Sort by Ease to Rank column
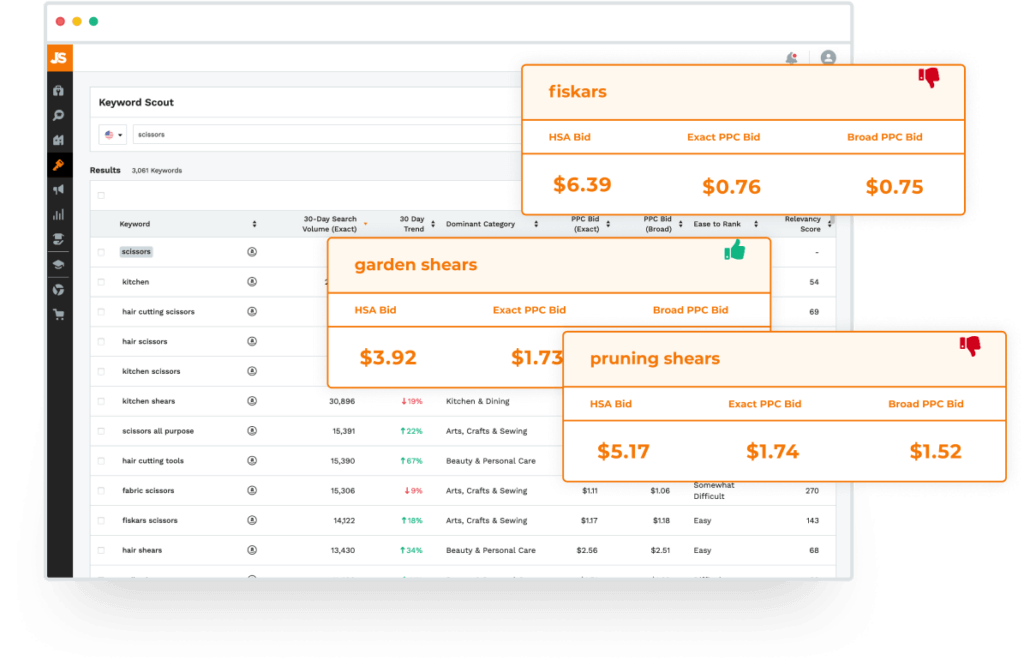1024x667 pixels. point(756,224)
